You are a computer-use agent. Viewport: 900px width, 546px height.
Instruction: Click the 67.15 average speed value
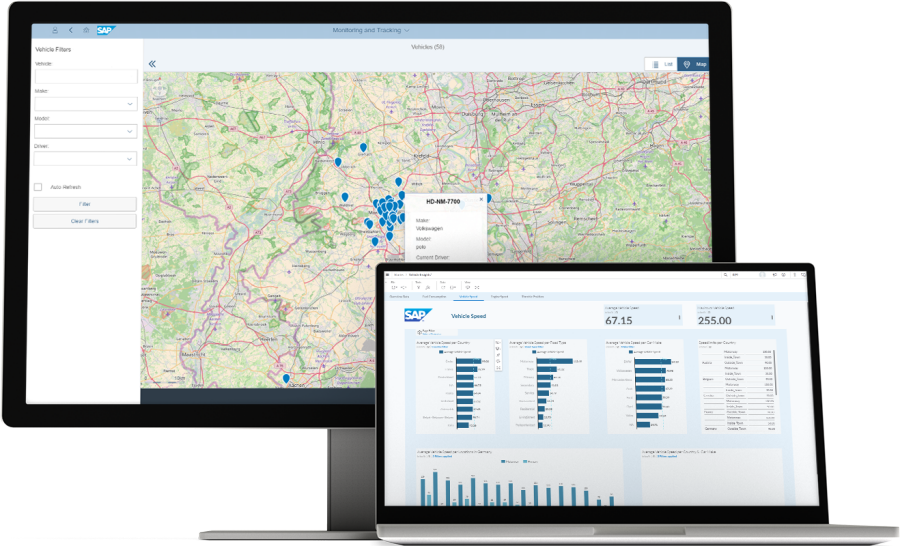[619, 321]
